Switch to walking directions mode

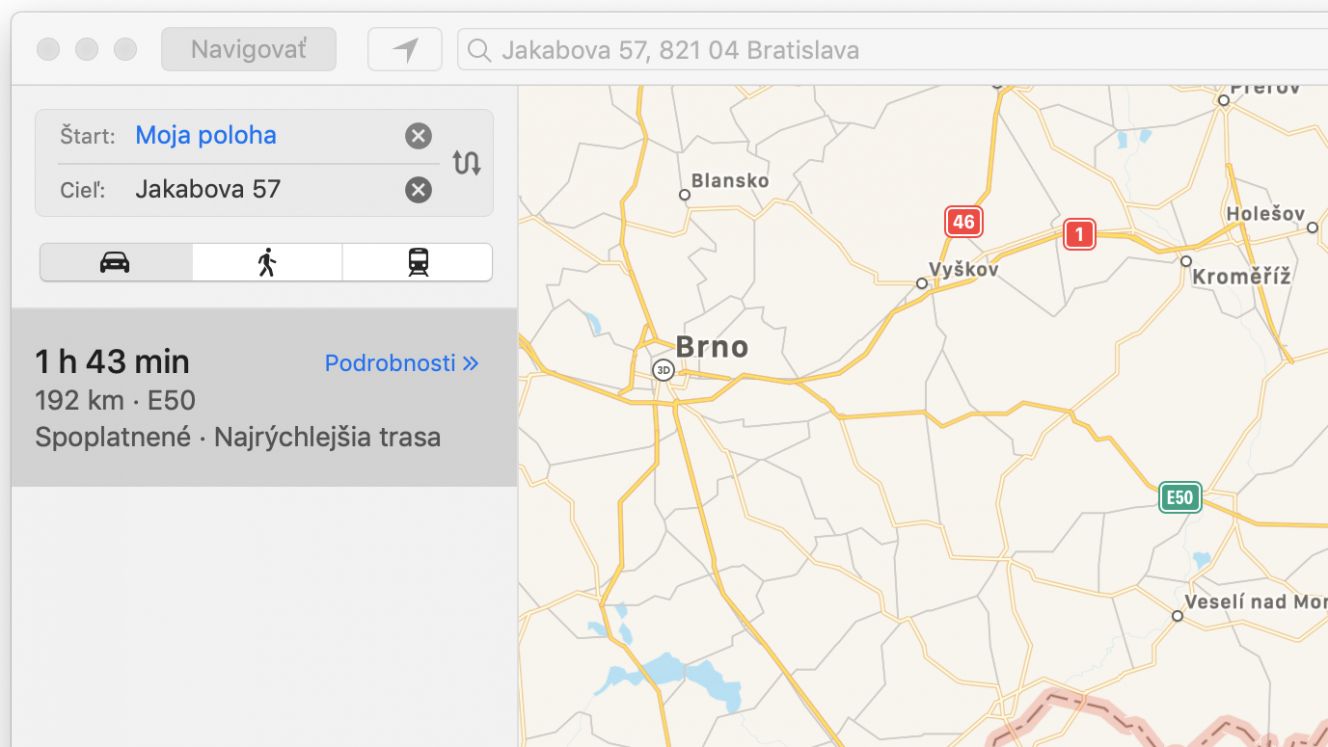(x=267, y=262)
